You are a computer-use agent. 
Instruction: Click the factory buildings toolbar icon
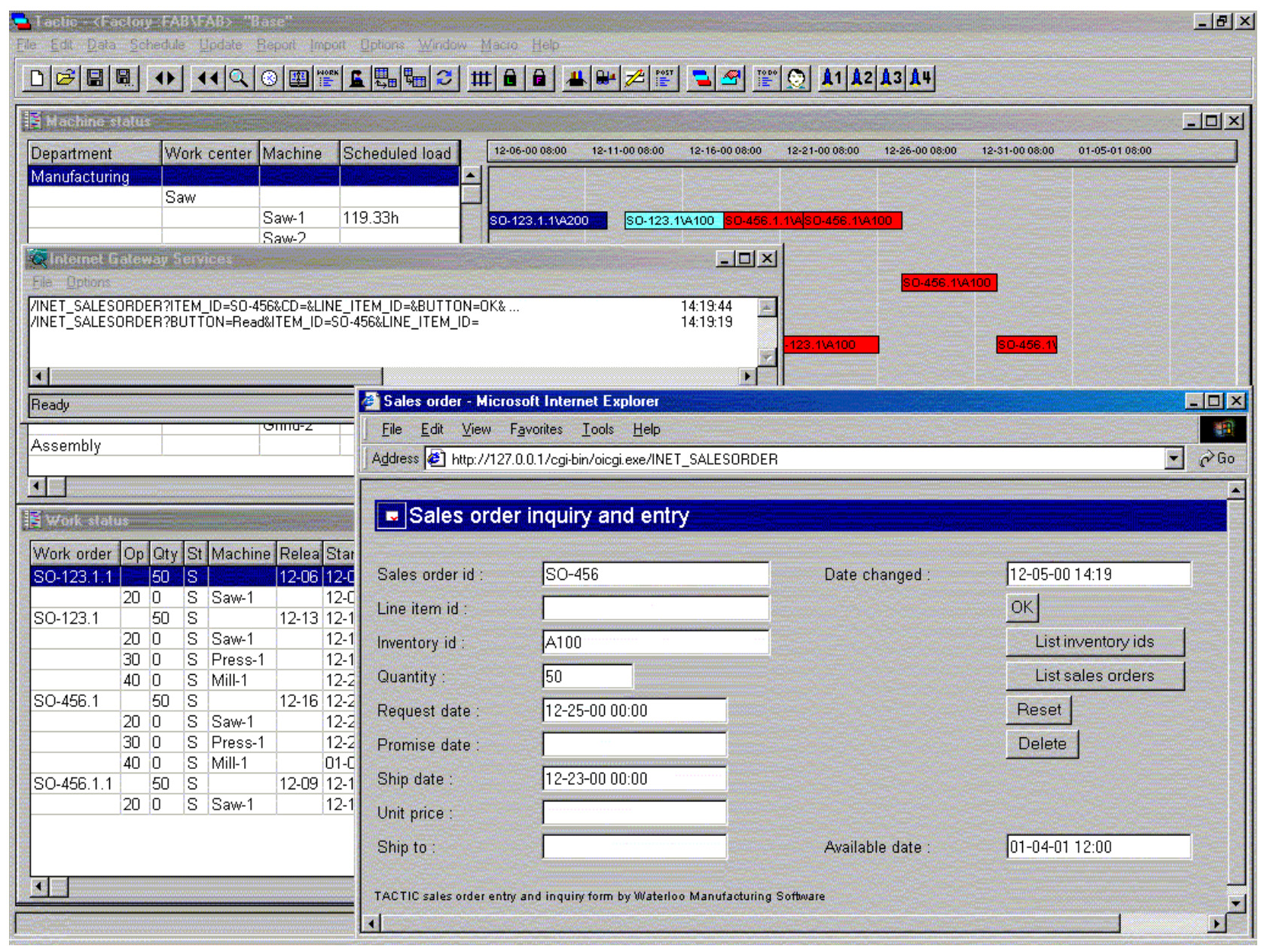[x=576, y=78]
